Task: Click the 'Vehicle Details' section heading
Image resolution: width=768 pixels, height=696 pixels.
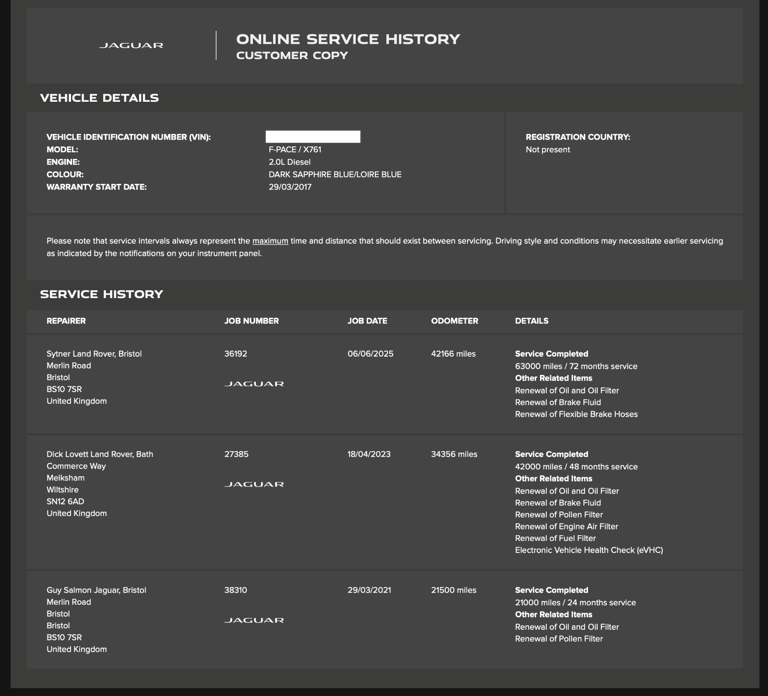Action: (99, 98)
